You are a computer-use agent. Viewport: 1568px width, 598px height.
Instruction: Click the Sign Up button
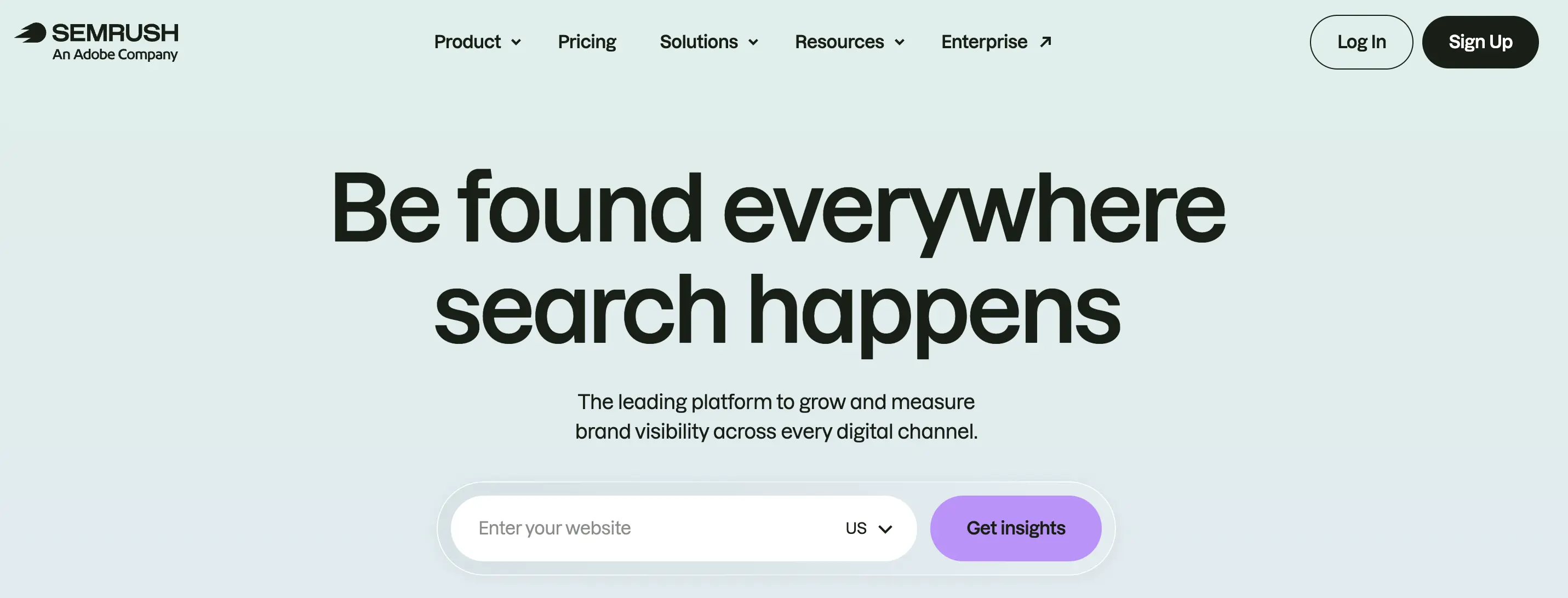1480,42
